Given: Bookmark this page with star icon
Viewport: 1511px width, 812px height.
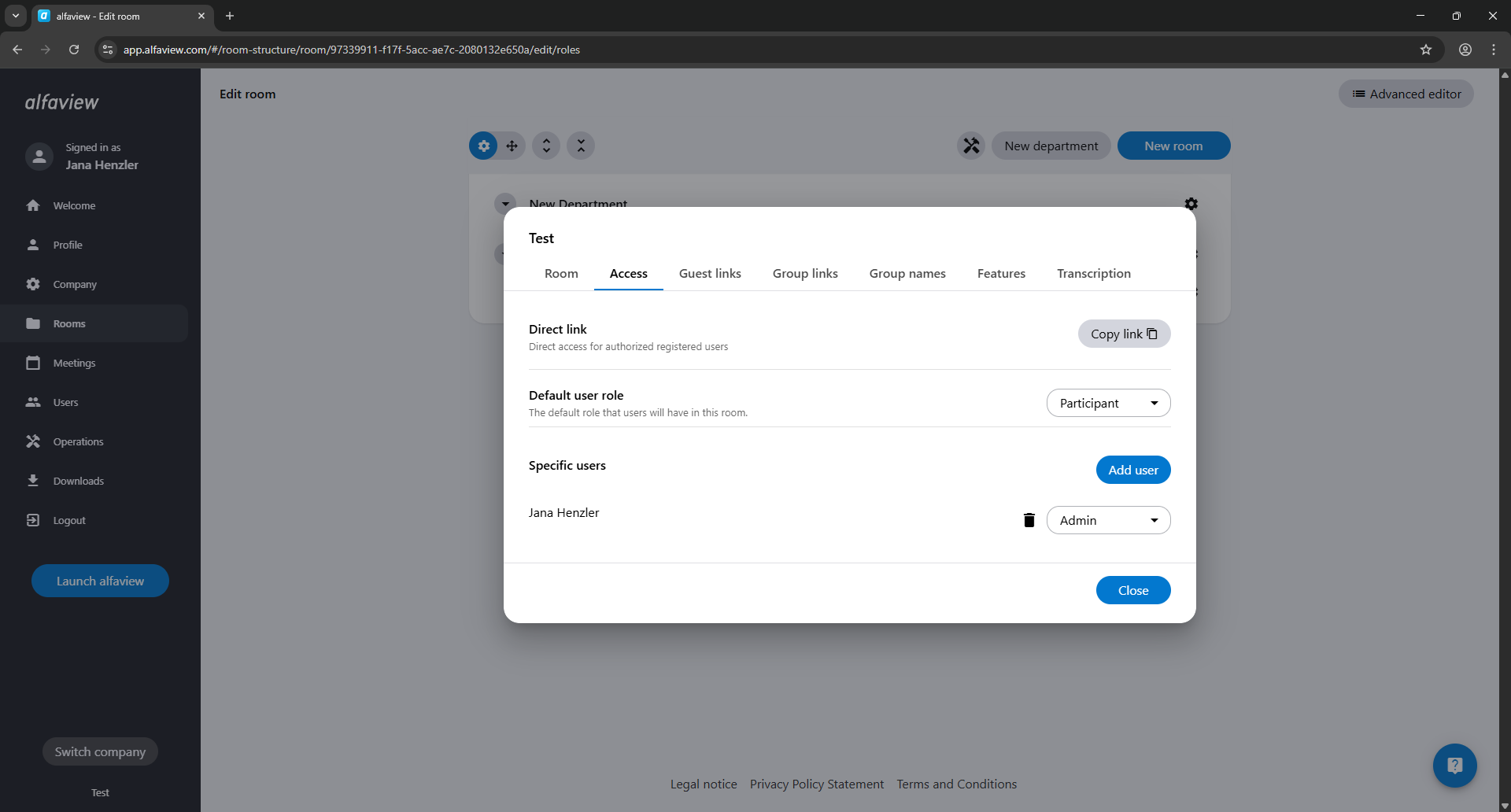Looking at the screenshot, I should pos(1425,50).
